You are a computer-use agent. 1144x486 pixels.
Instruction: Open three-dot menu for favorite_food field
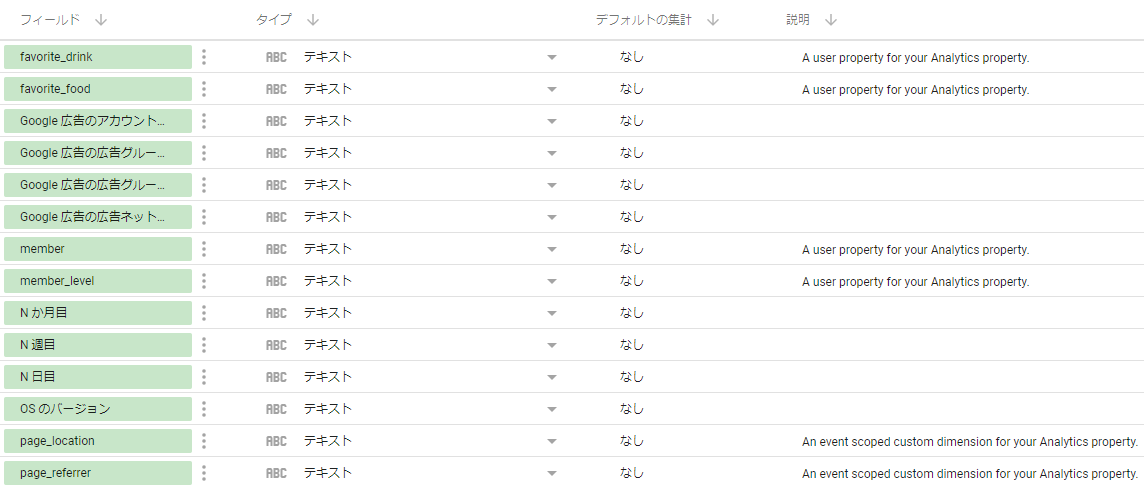pos(204,89)
